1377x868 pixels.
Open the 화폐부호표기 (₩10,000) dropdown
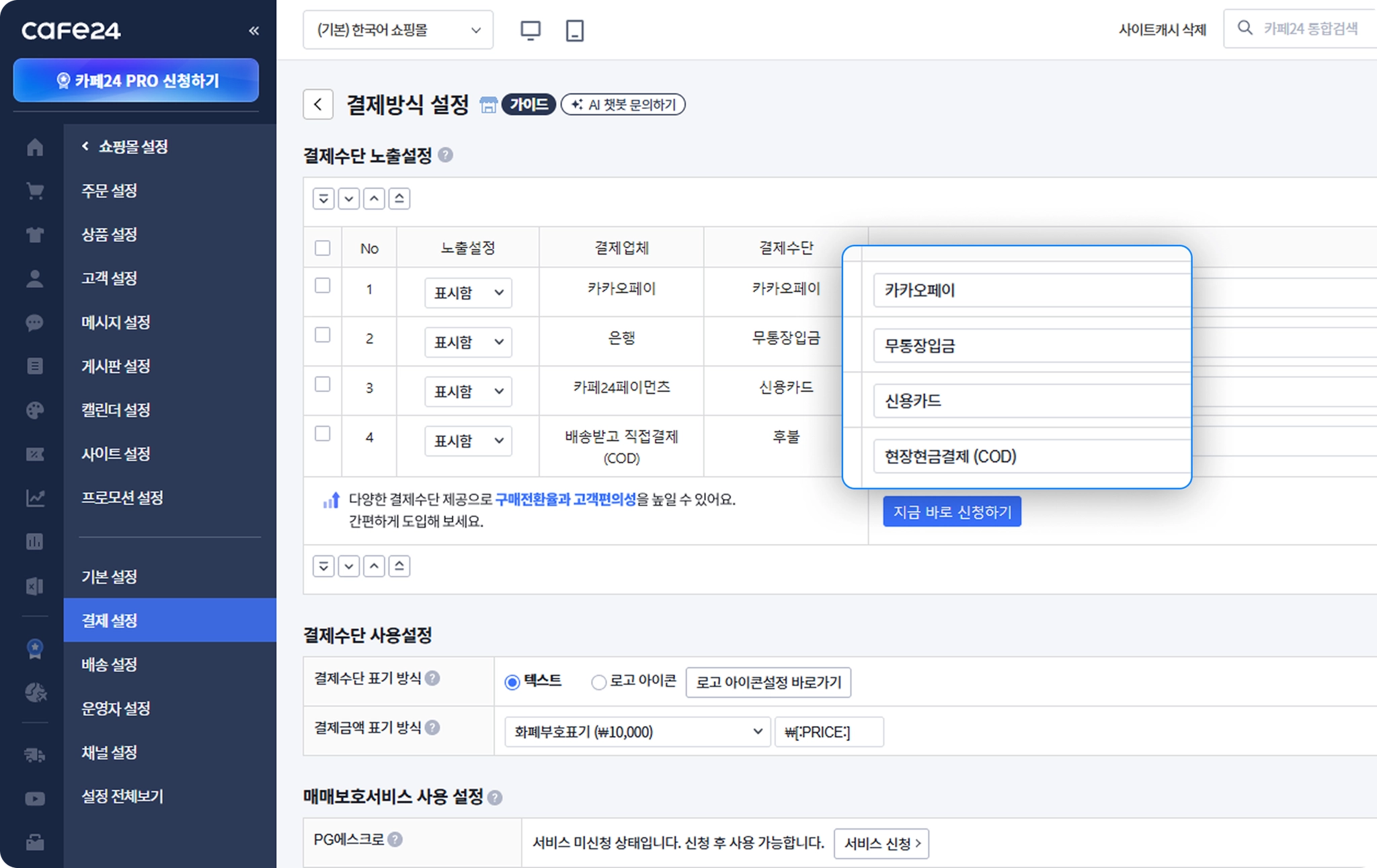637,732
